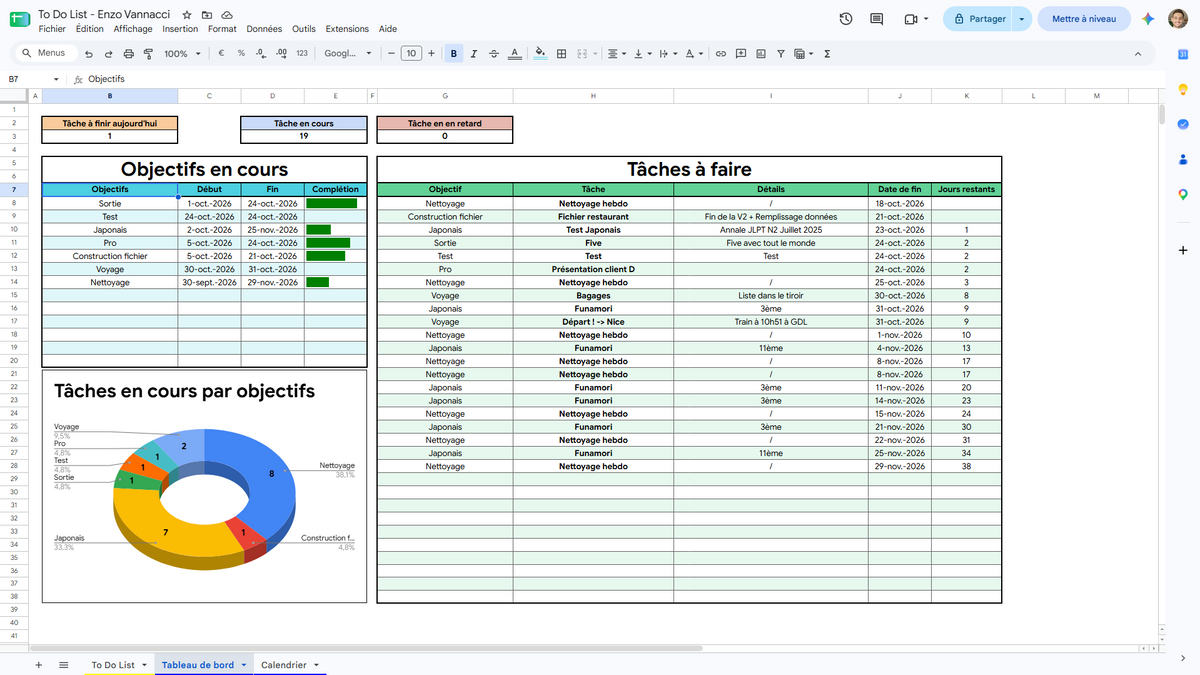Open the Gemini assistant
Screen dimensions: 1200x675
tap(1149, 19)
